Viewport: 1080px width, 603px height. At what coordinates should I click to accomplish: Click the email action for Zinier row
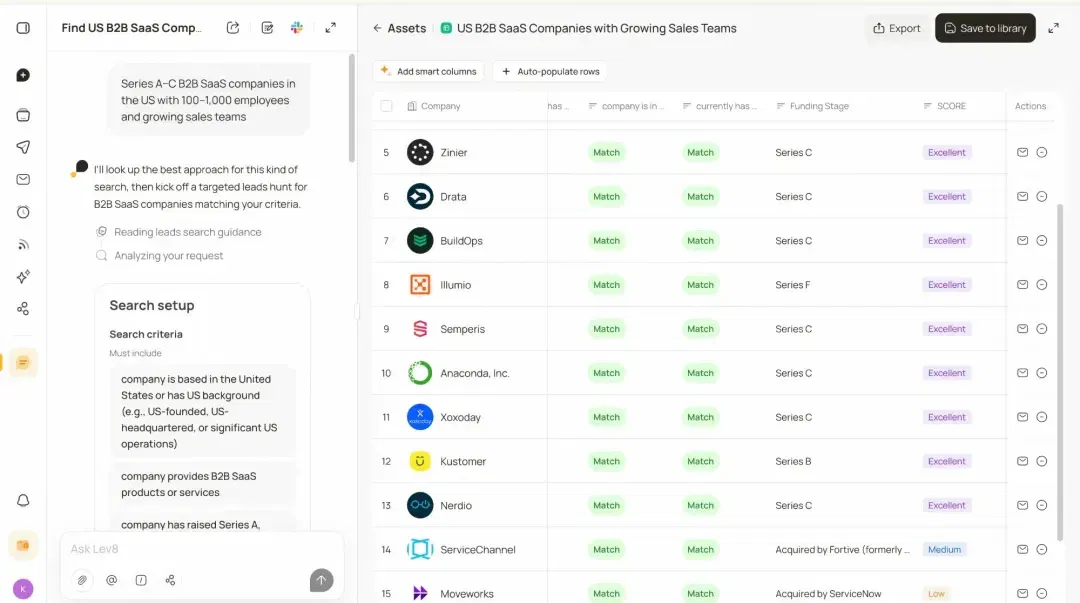tap(1022, 152)
